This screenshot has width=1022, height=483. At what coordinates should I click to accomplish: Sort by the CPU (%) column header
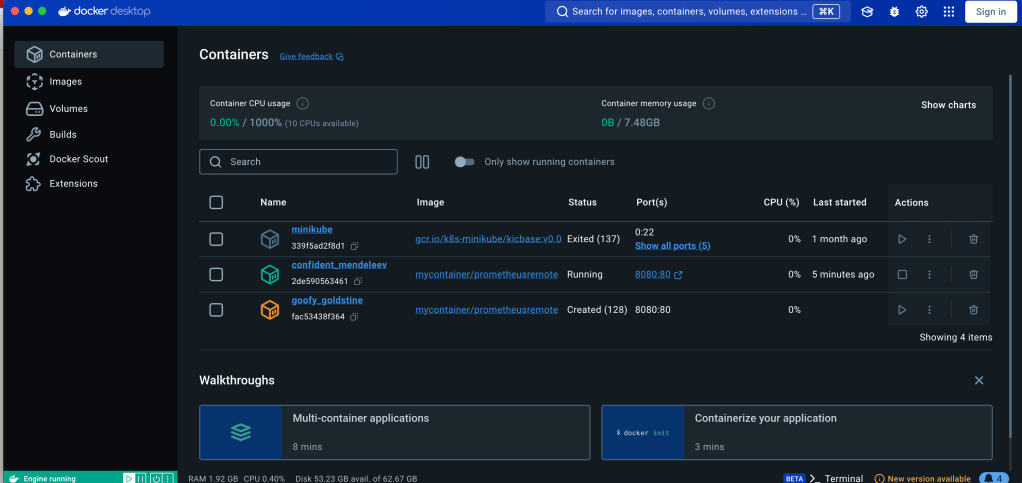[781, 203]
